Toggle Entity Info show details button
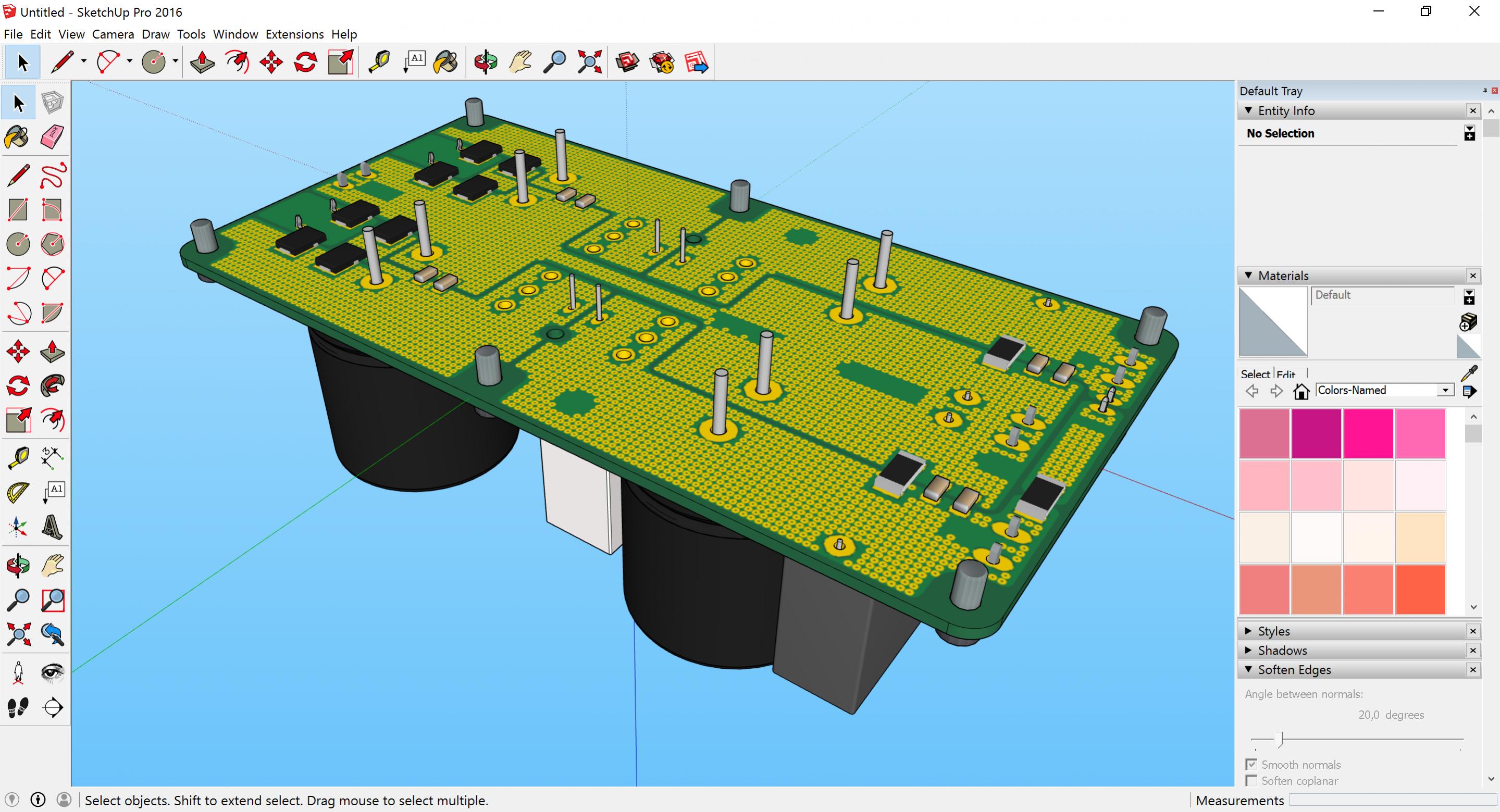Screen dimensions: 1500x812 1469,133
